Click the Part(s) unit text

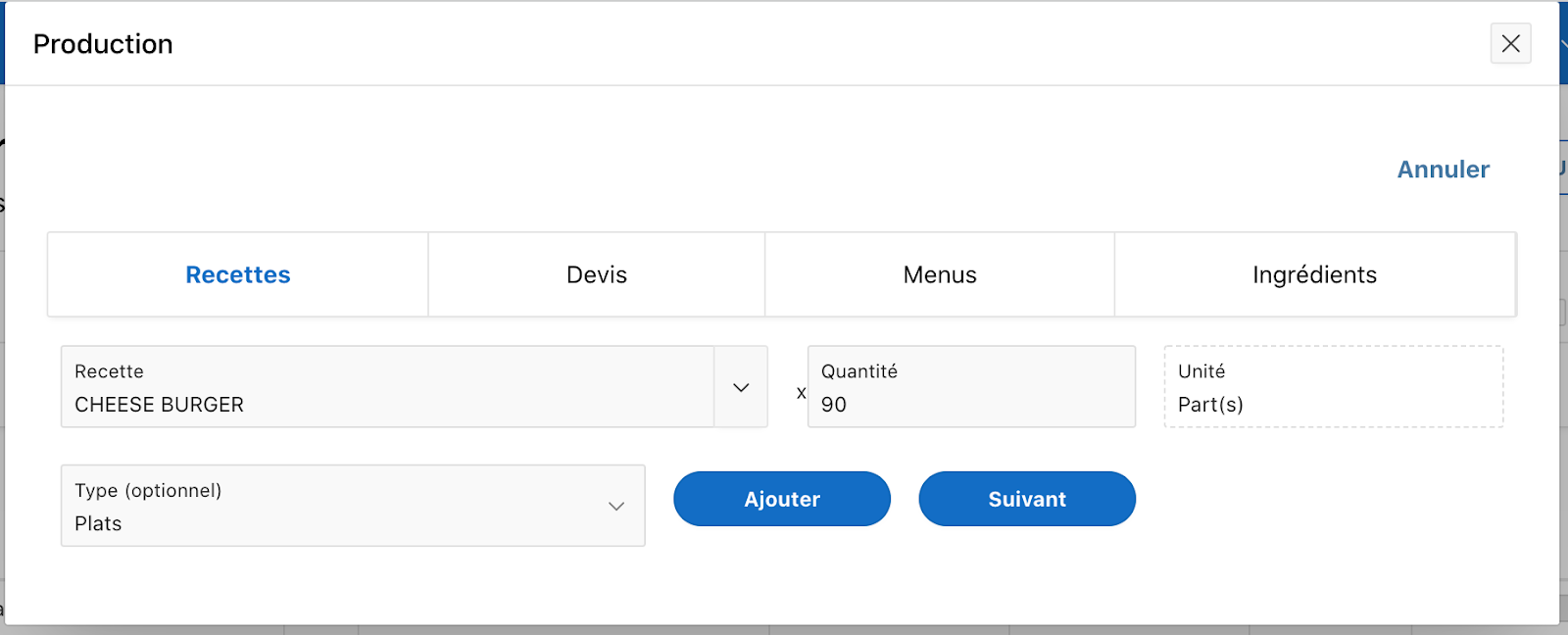(1210, 405)
